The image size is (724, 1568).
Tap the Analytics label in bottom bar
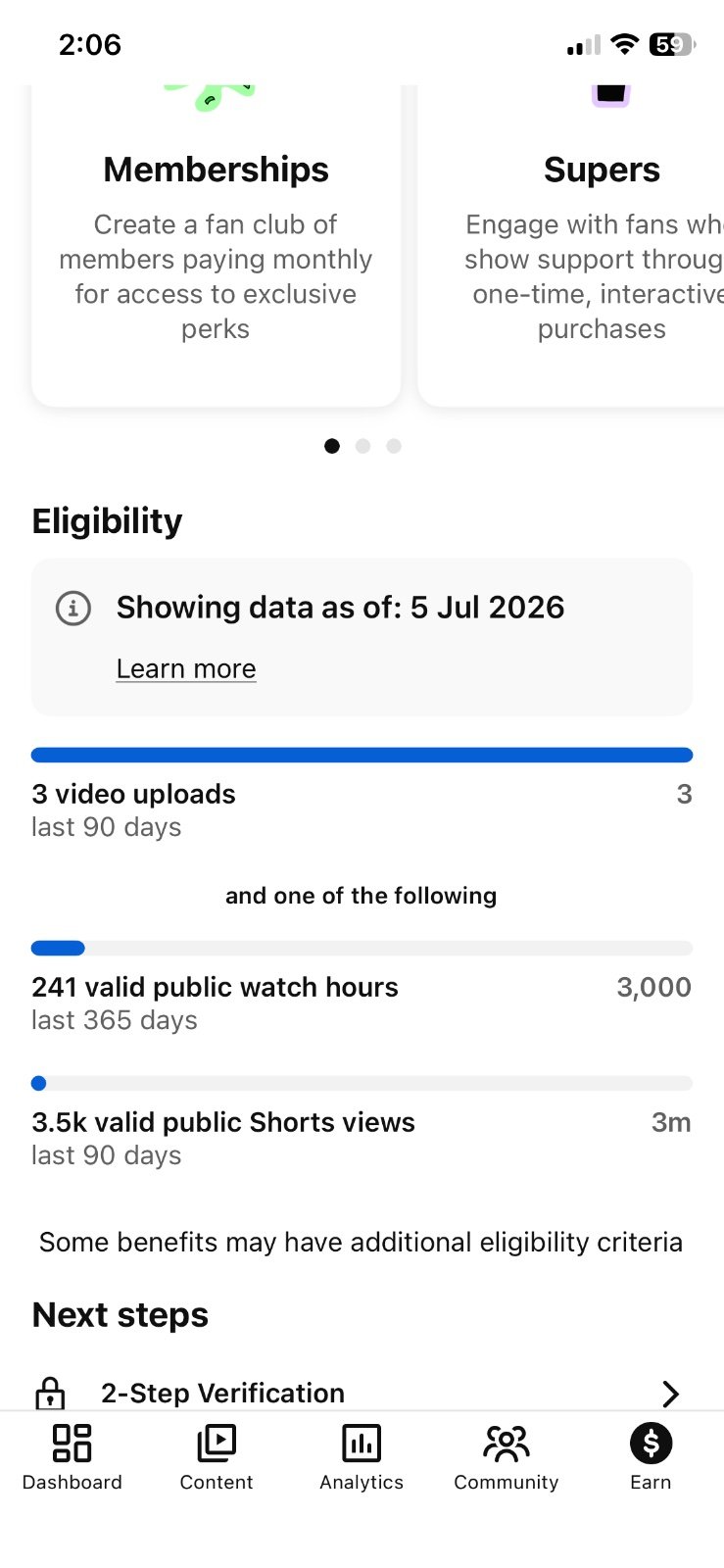click(362, 1482)
